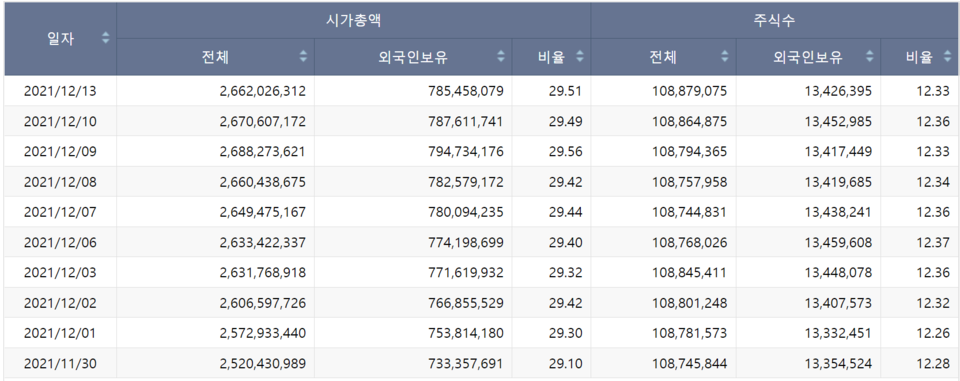The width and height of the screenshot is (960, 381).
Task: Click foreign-held value 794,734,176
Action: (x=467, y=151)
